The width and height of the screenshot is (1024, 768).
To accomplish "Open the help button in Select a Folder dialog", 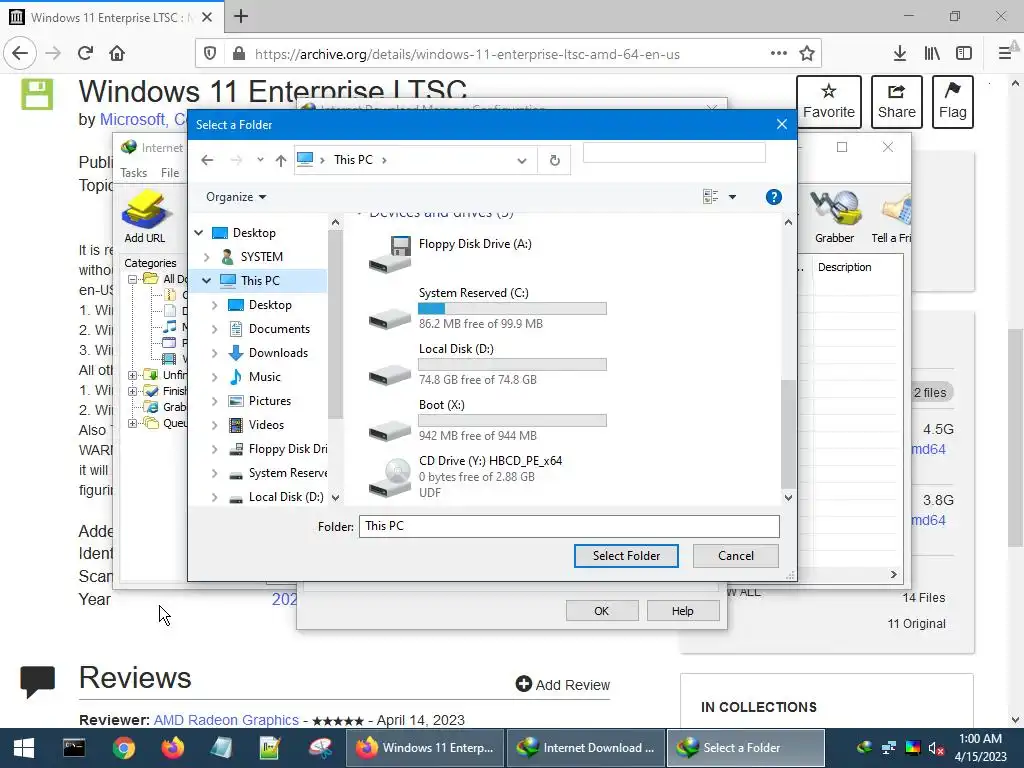I will (x=773, y=197).
